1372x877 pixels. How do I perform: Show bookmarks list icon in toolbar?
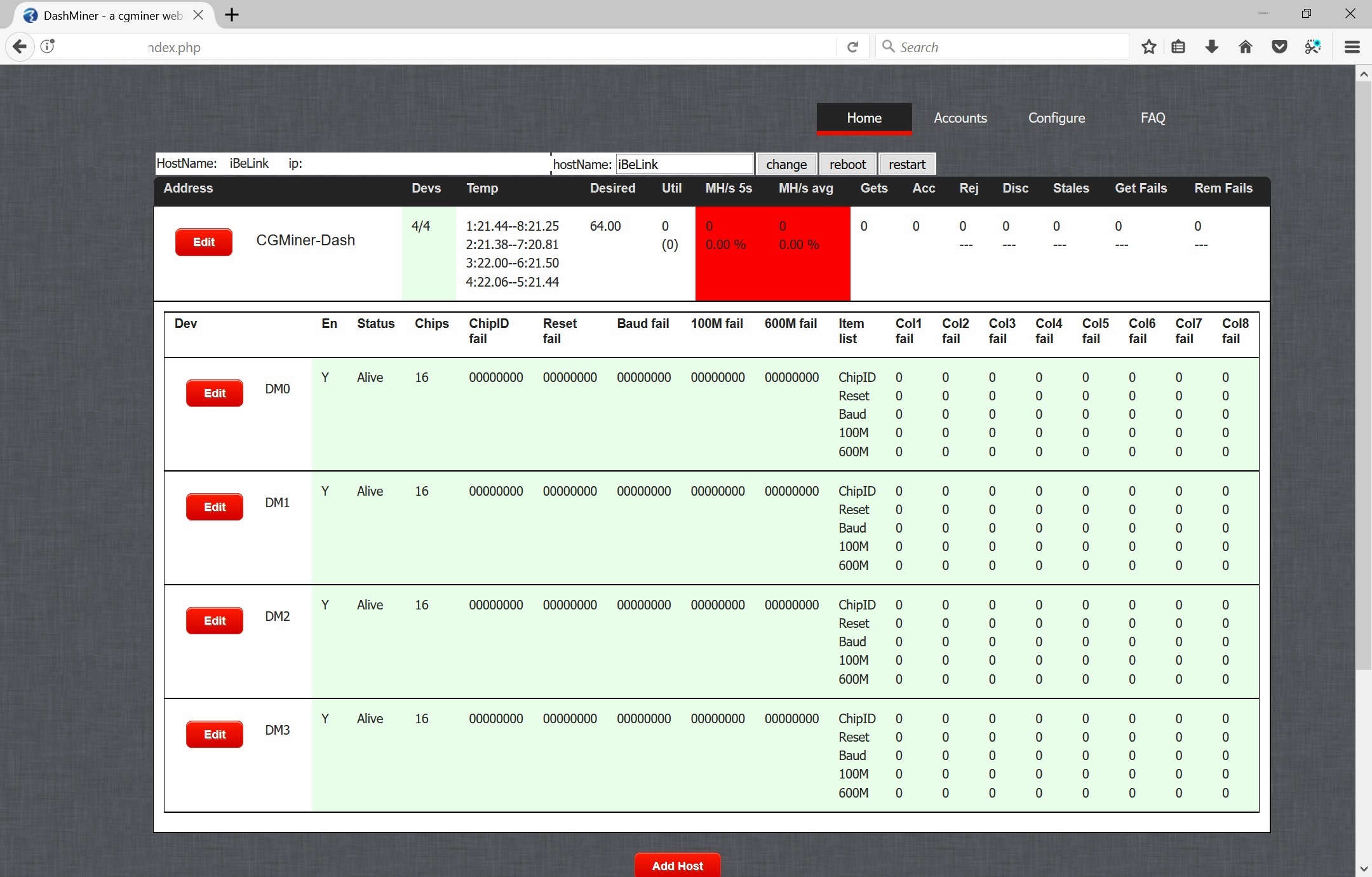1179,47
